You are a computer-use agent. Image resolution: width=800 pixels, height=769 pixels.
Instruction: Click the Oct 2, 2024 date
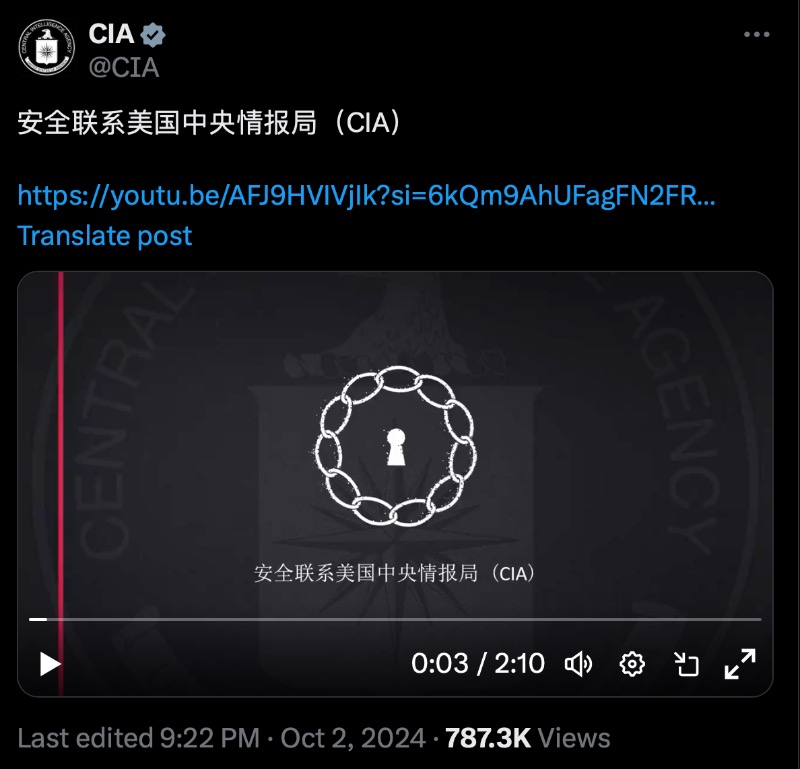point(353,738)
